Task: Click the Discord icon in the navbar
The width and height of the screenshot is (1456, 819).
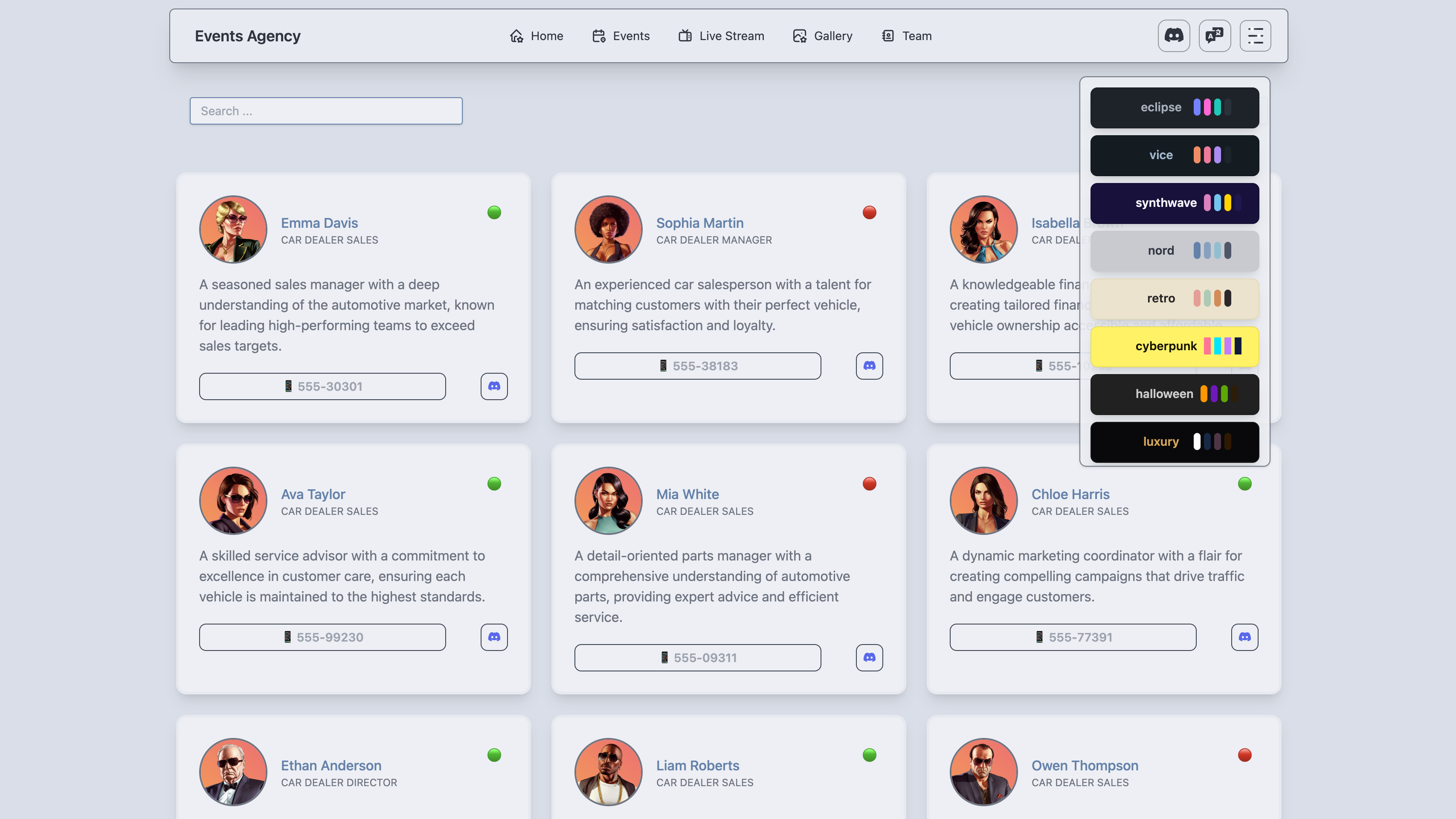Action: coord(1174,35)
